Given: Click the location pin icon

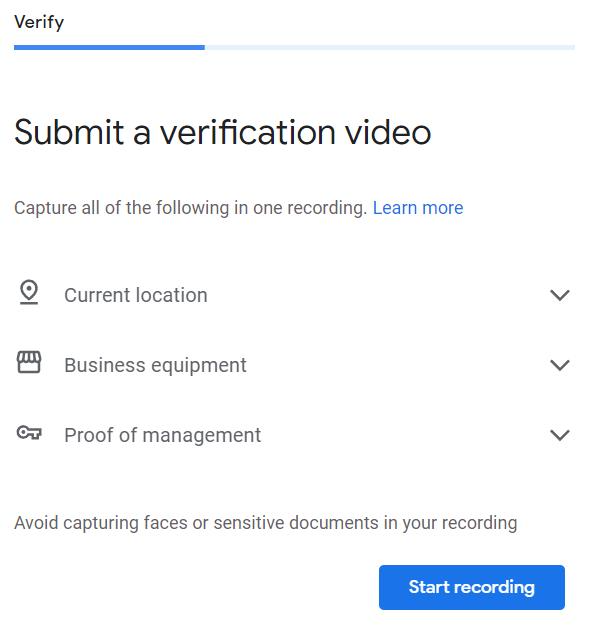Looking at the screenshot, I should tap(29, 293).
